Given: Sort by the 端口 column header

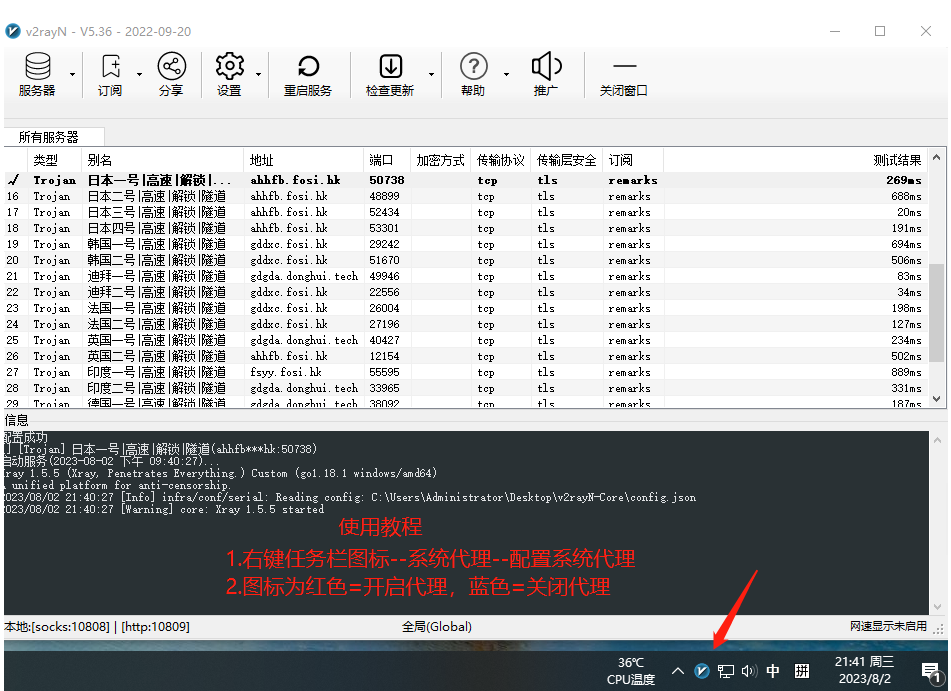Looking at the screenshot, I should tap(387, 160).
